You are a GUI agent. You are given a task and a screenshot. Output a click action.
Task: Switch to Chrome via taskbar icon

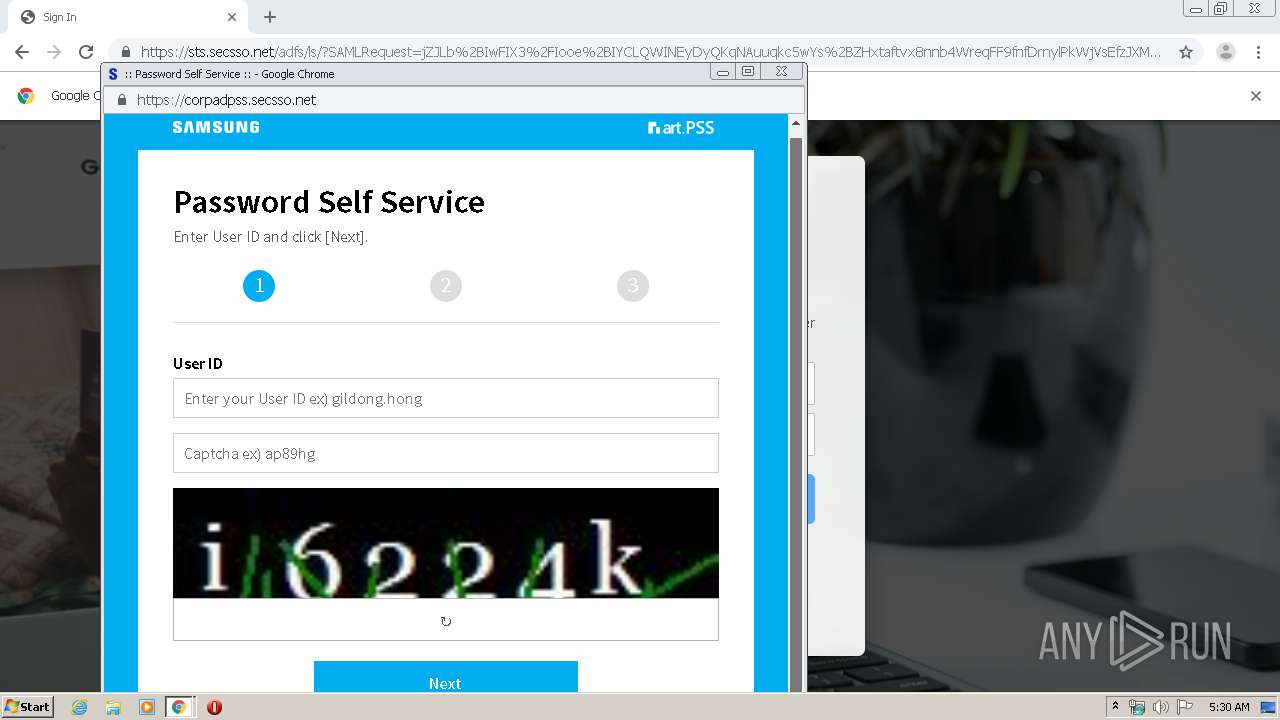[x=179, y=707]
